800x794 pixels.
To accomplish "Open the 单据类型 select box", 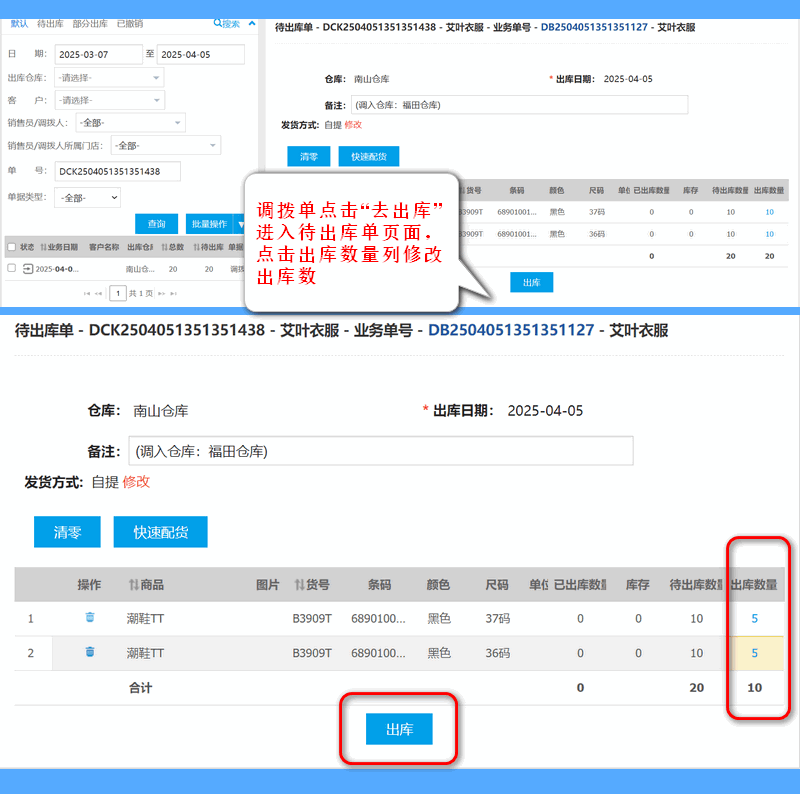I will 87,197.
